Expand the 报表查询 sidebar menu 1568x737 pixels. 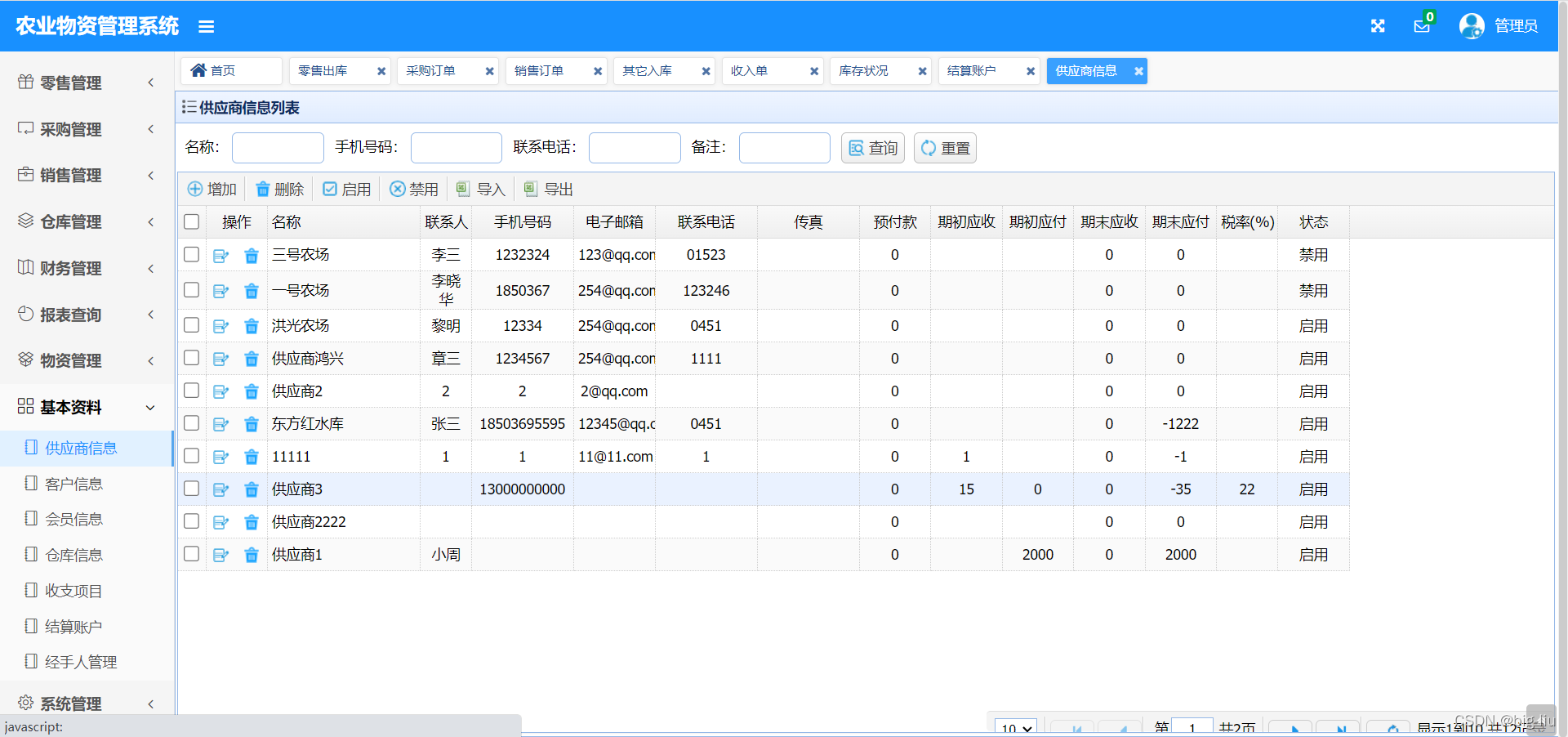coord(87,315)
